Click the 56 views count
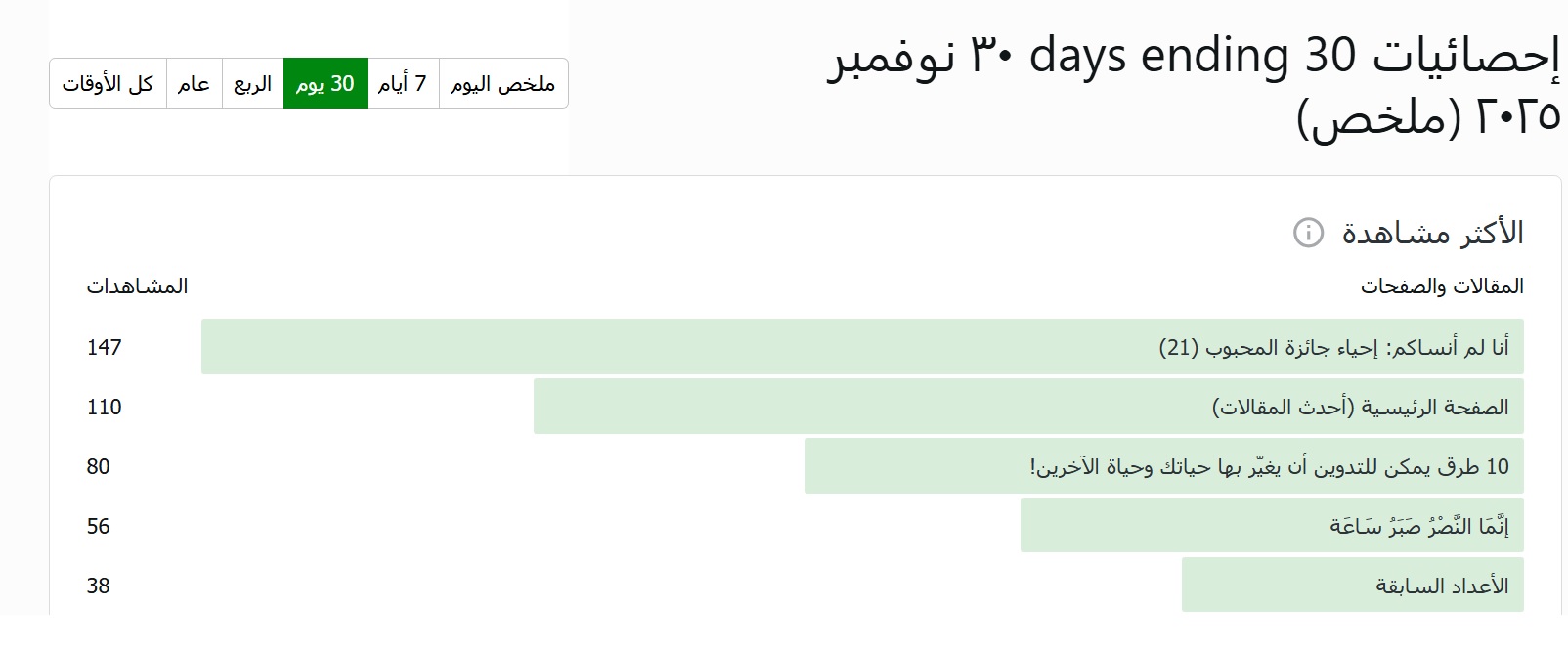This screenshot has height=651, width=1568. 98,526
